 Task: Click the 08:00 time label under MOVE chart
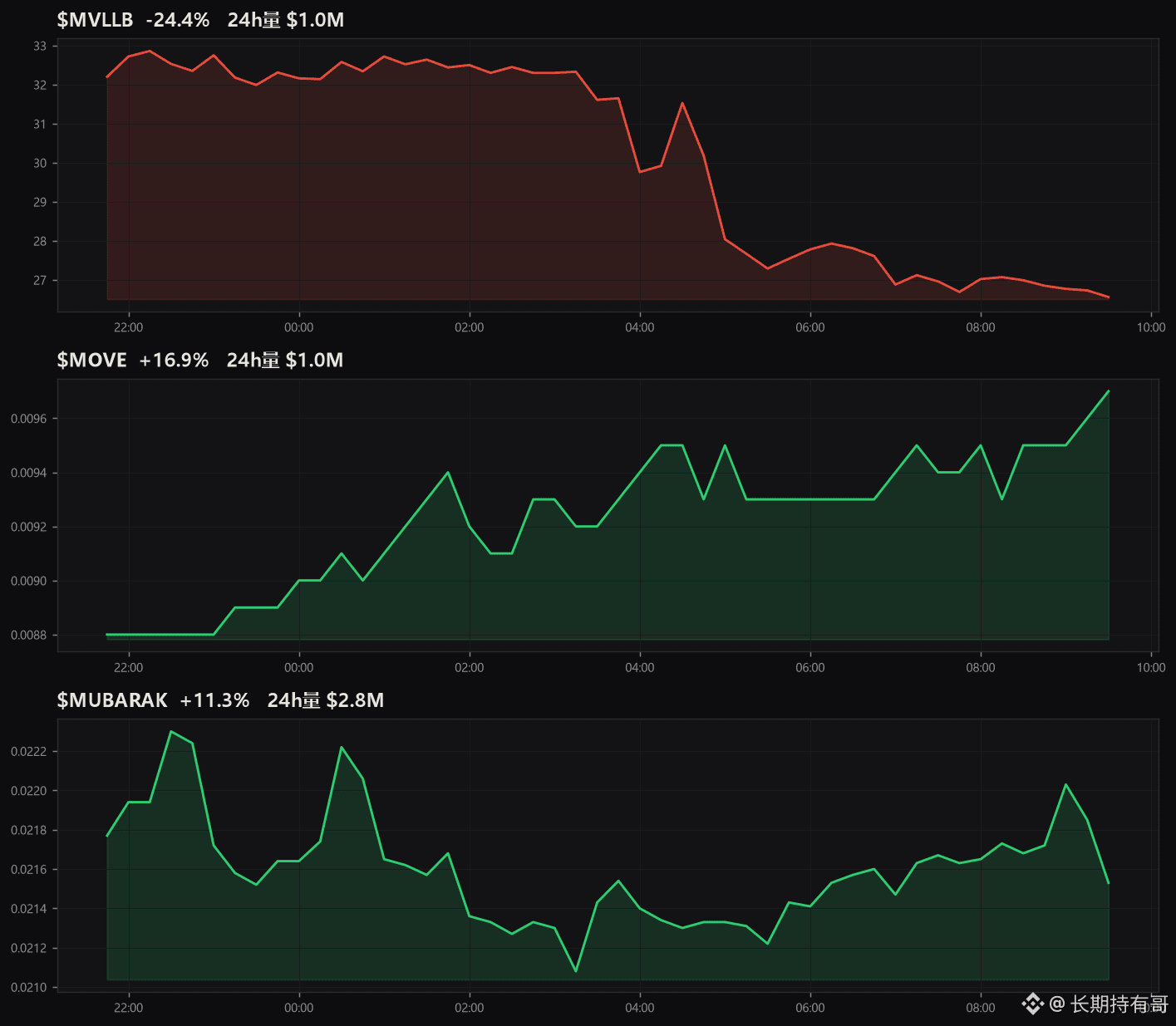981,667
